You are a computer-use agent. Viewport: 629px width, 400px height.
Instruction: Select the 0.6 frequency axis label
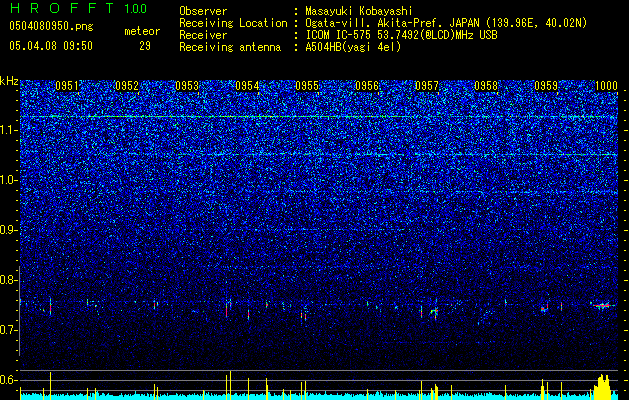pos(8,380)
